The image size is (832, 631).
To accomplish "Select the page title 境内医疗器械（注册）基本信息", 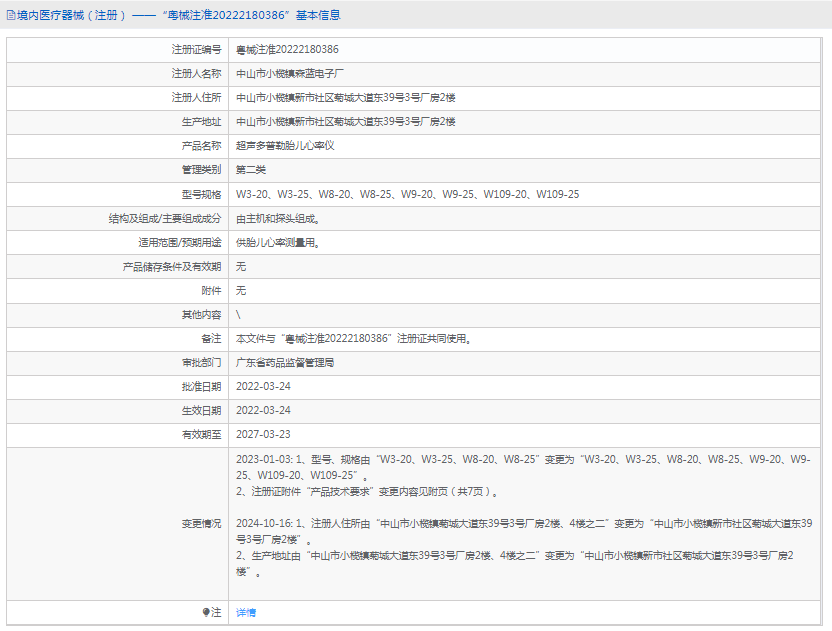I will [179, 15].
